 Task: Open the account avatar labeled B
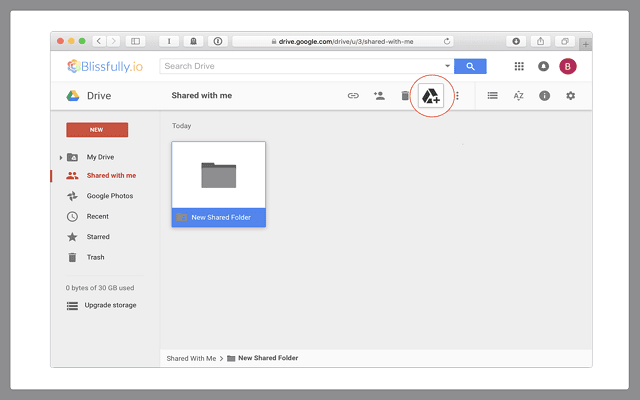(x=568, y=66)
